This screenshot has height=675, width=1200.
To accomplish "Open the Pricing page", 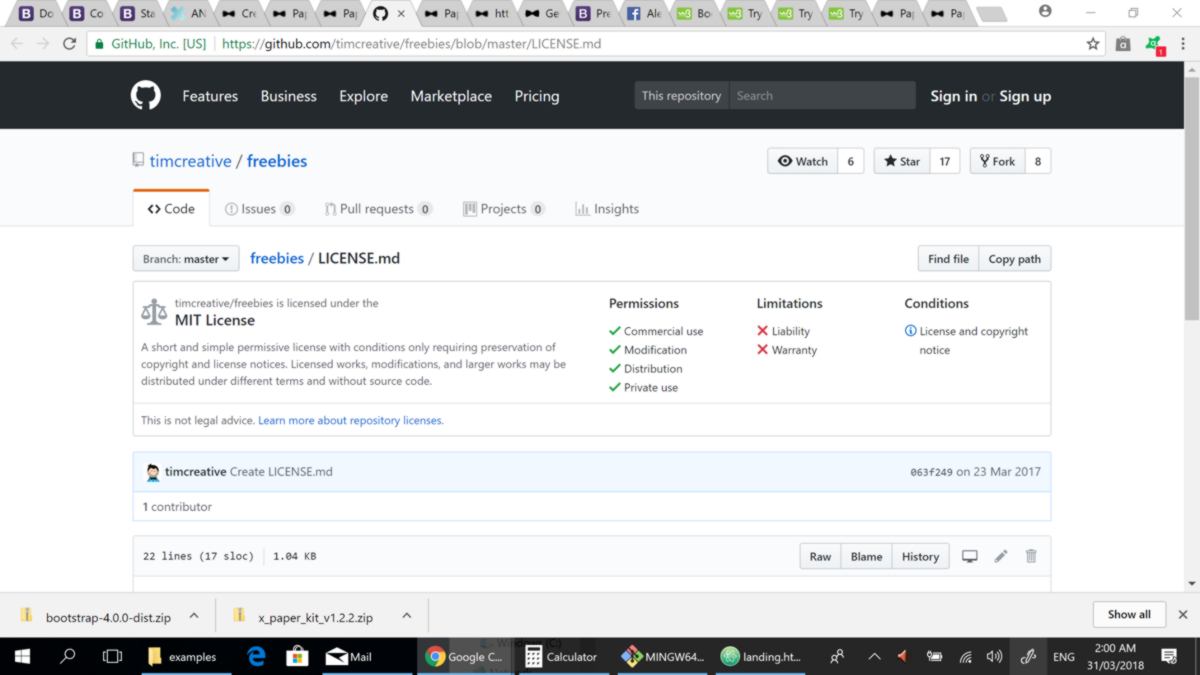I will pyautogui.click(x=537, y=96).
